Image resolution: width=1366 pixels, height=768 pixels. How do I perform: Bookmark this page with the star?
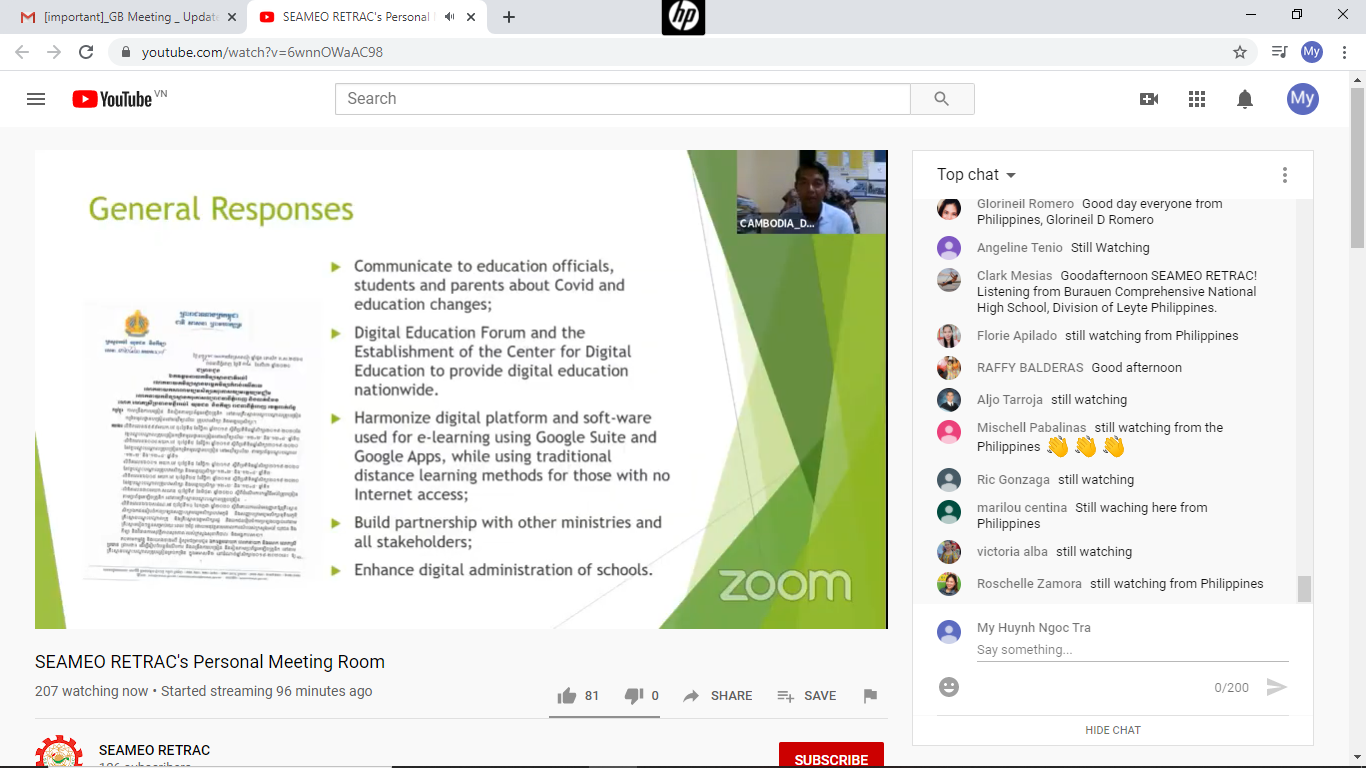(1240, 52)
